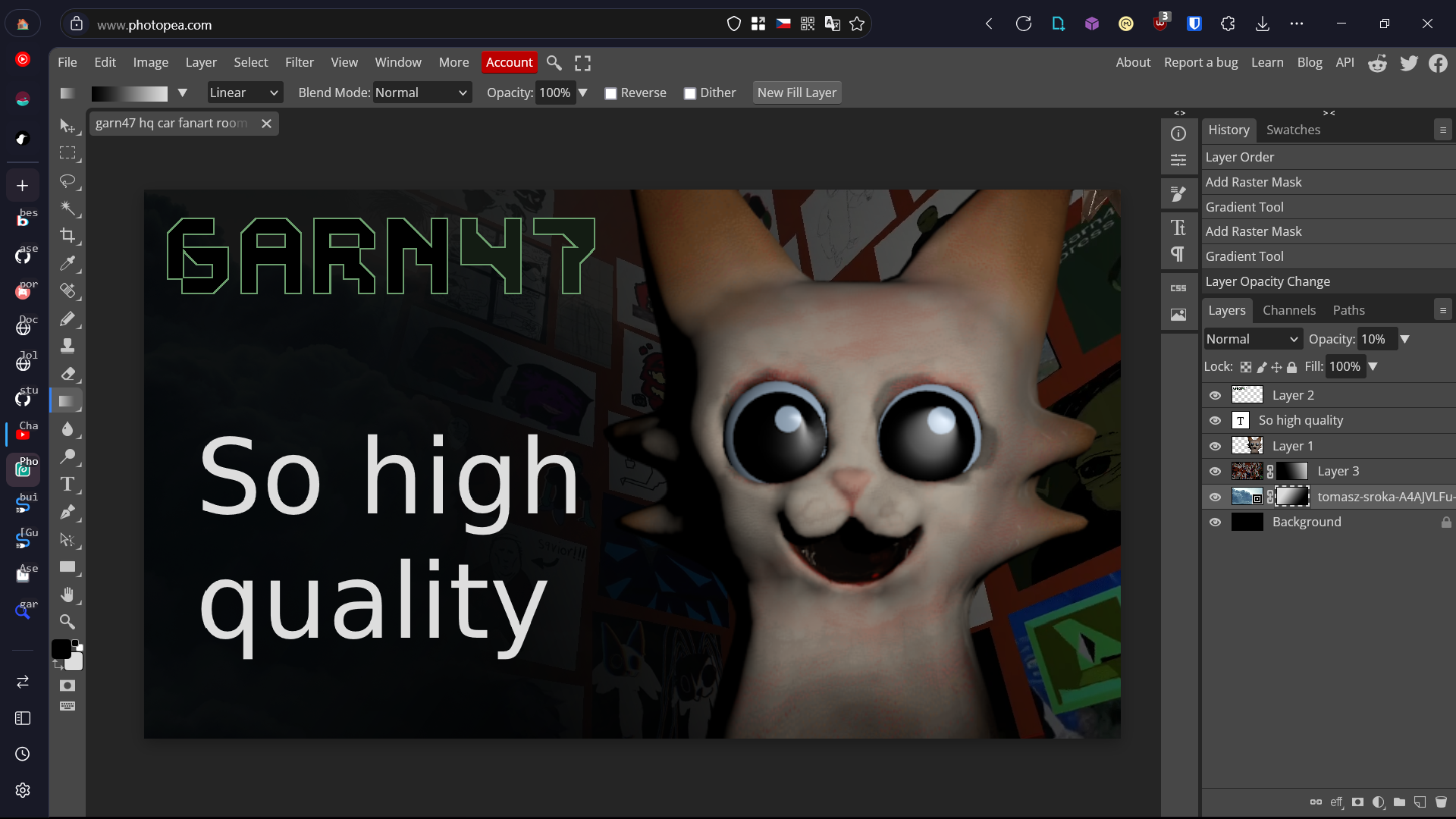Open the Learn link
This screenshot has width=1456, height=819.
click(x=1267, y=62)
